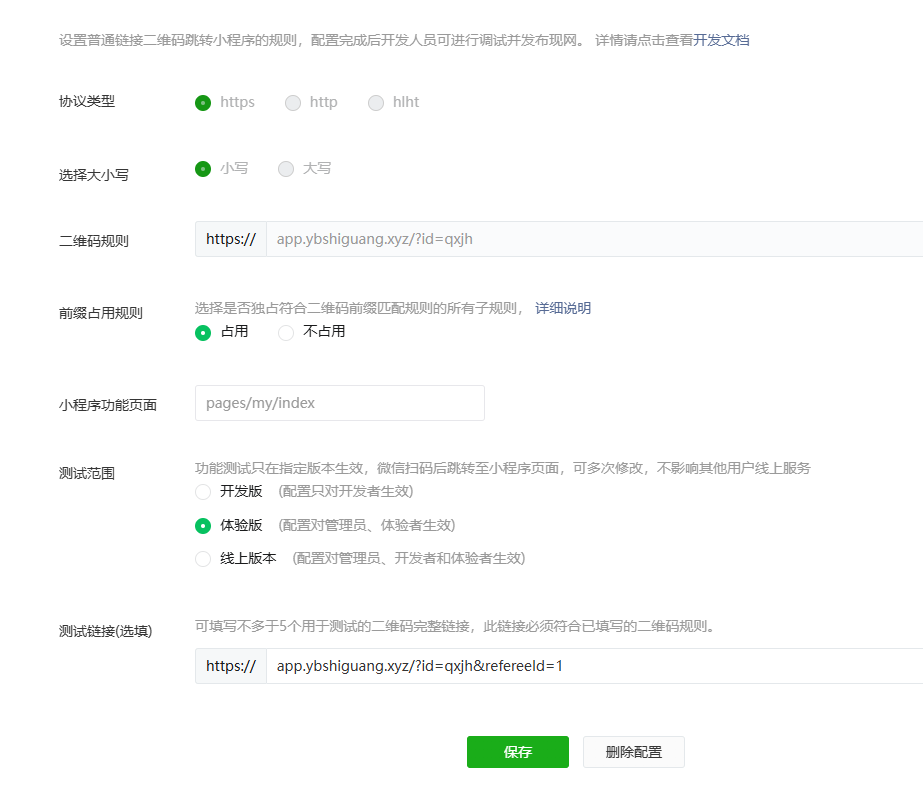Click the 二维码规则 label
The height and width of the screenshot is (792, 923).
tap(94, 241)
